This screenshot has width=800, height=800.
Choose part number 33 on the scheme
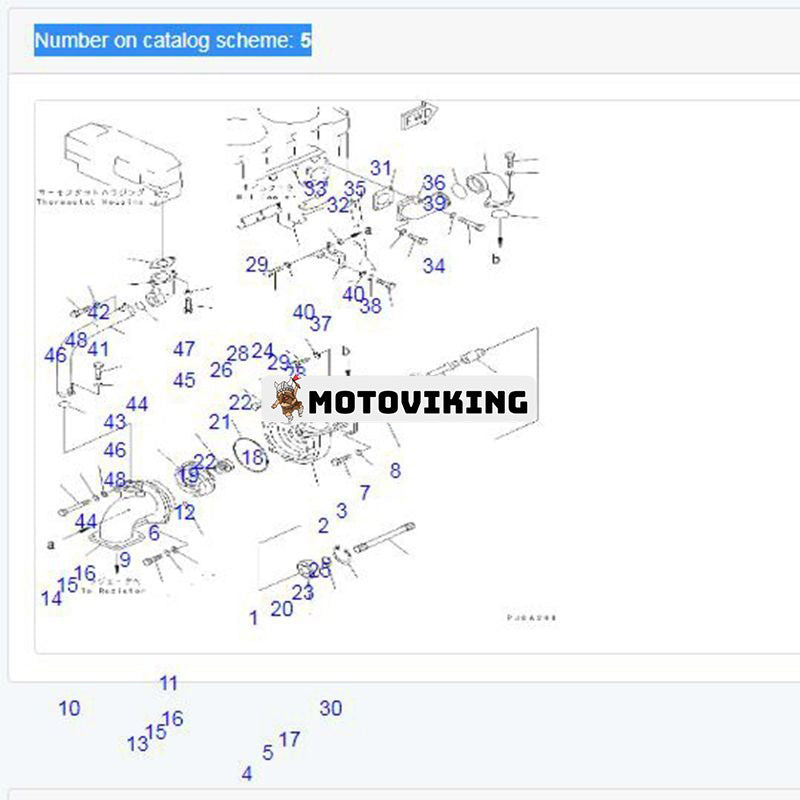[x=315, y=187]
